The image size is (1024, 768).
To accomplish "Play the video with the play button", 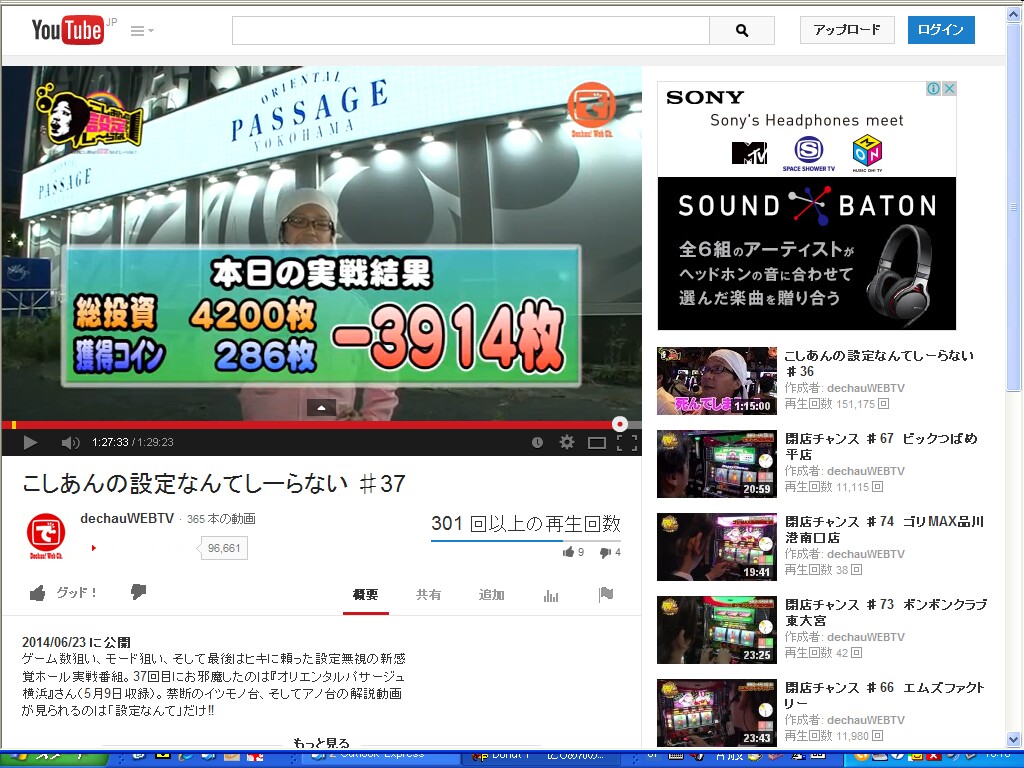I will (29, 443).
